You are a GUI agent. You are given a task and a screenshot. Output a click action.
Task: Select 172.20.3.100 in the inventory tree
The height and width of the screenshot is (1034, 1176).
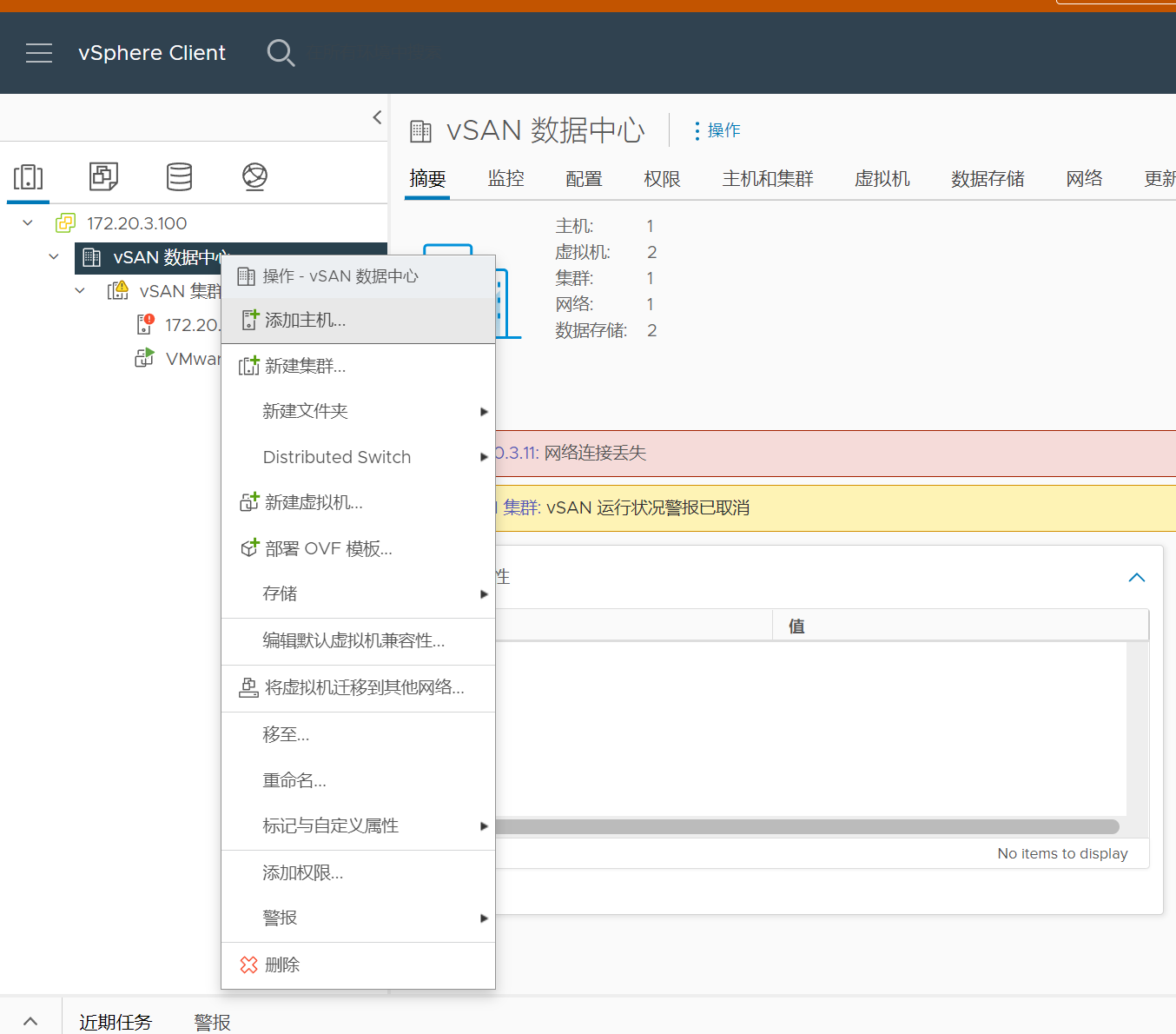coord(136,223)
